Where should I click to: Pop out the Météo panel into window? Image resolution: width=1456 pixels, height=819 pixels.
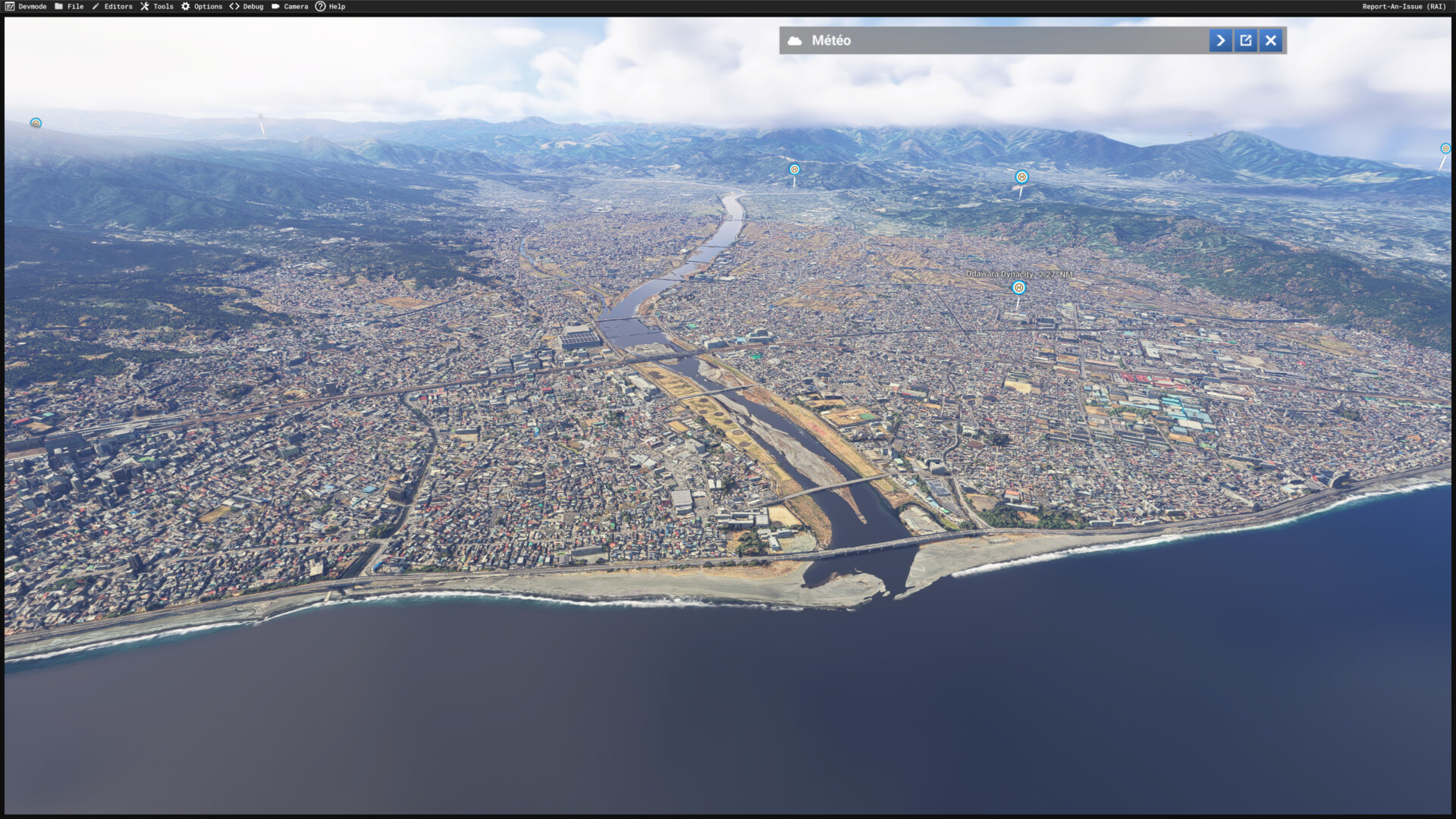[x=1245, y=40]
